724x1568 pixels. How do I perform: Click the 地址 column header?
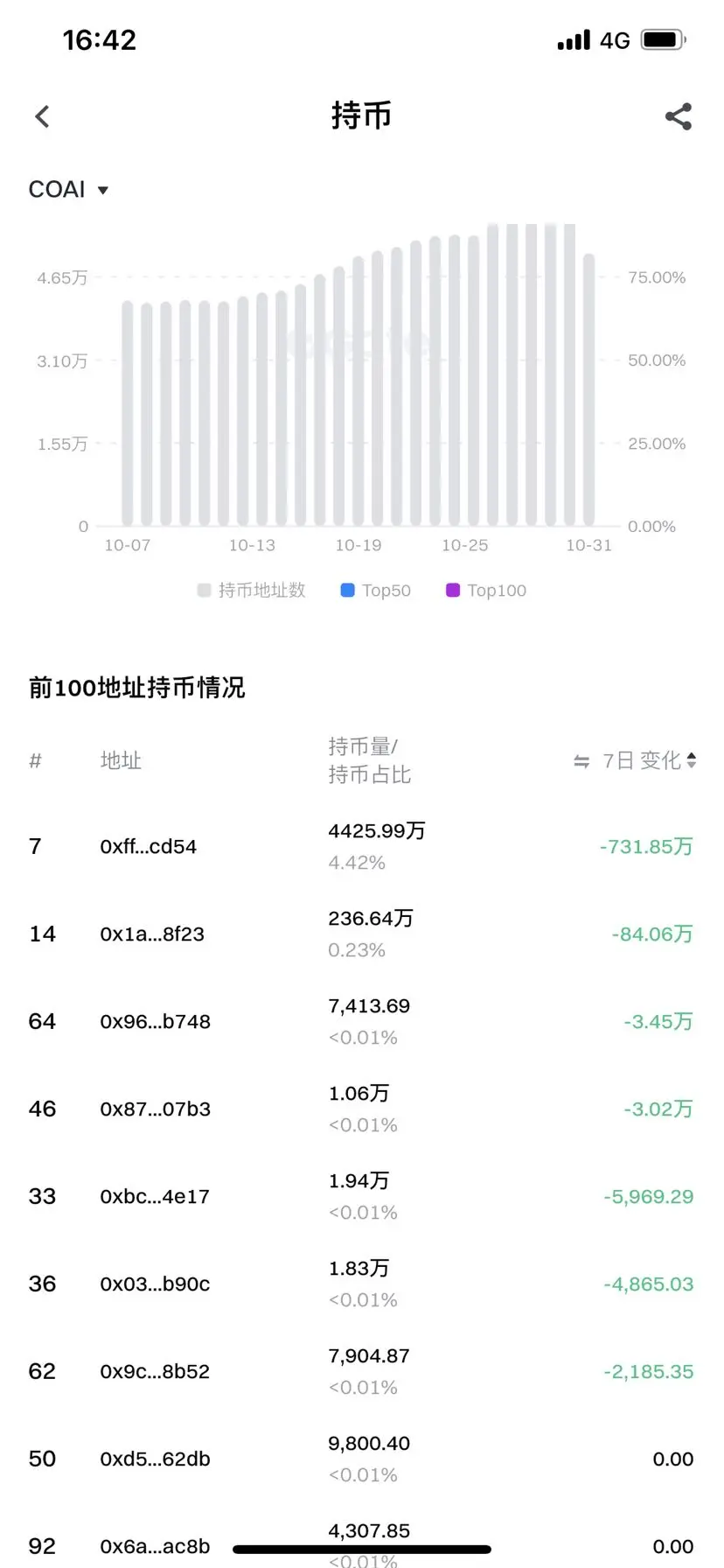[x=121, y=760]
